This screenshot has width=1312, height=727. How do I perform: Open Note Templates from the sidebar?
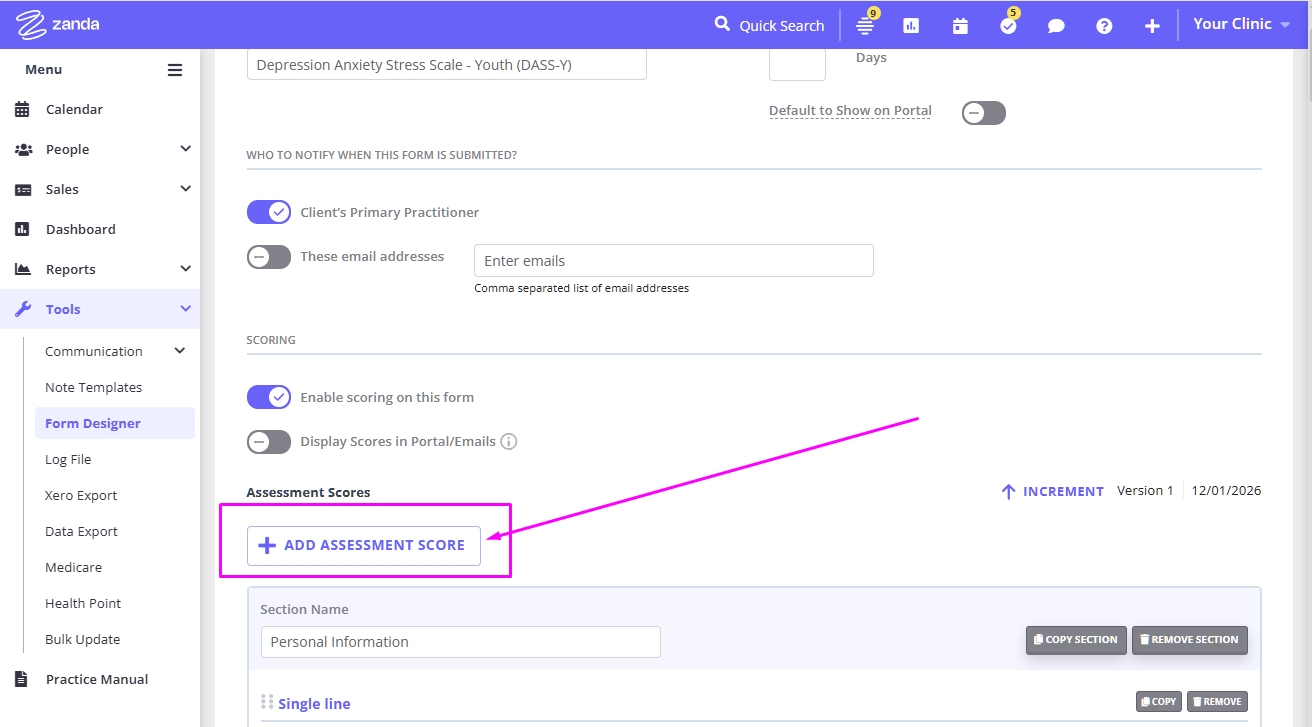click(93, 387)
